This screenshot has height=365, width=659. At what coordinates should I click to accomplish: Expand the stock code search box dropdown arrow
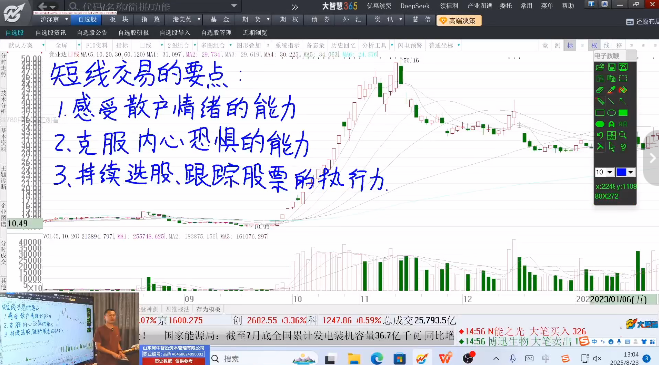click(x=234, y=6)
